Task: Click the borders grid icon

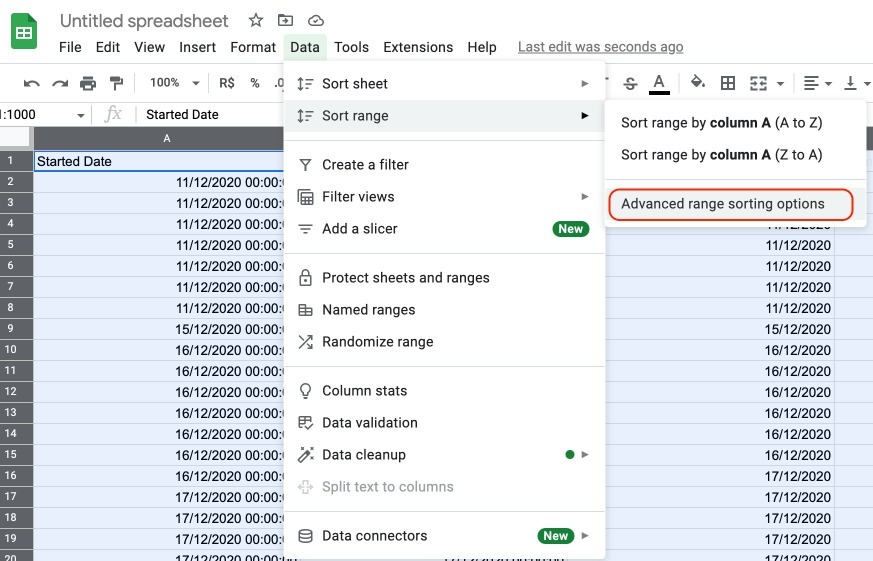Action: click(728, 83)
